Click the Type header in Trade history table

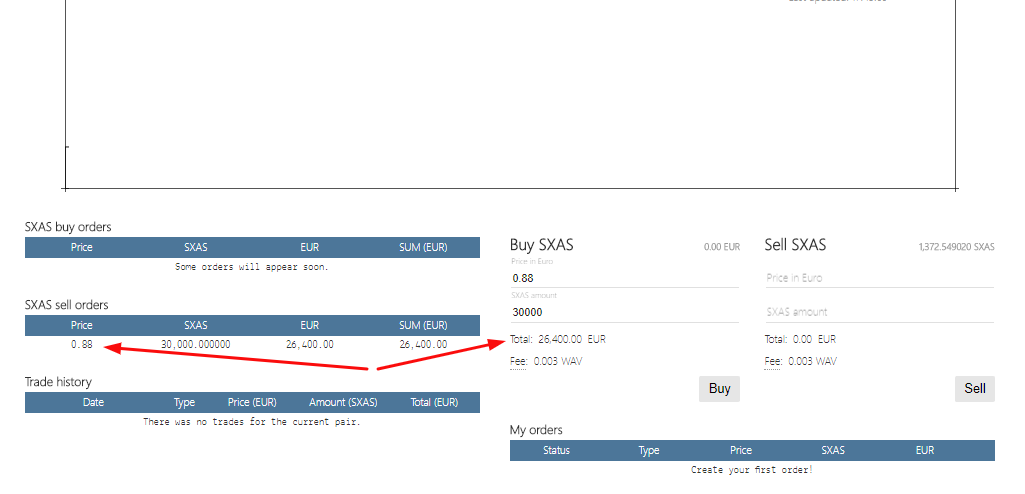184,403
